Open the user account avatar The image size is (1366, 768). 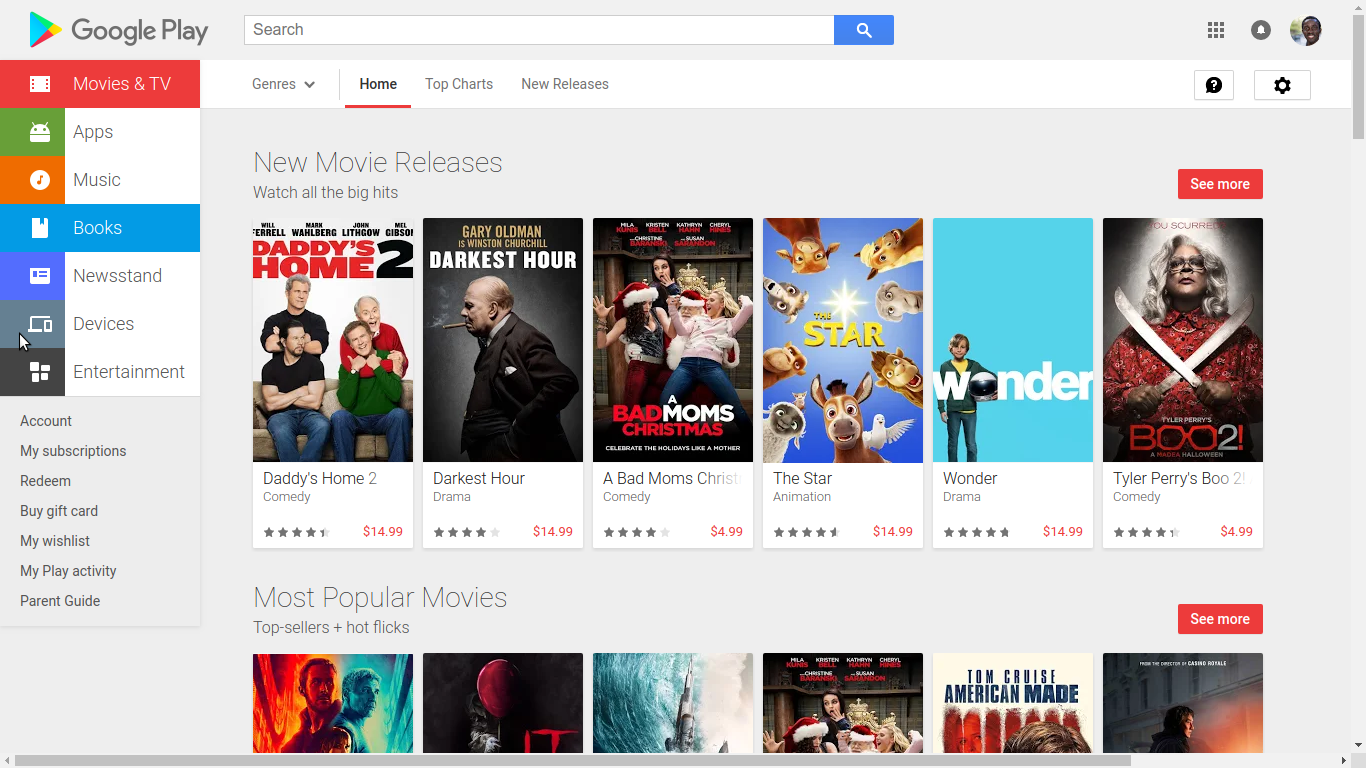[1306, 30]
